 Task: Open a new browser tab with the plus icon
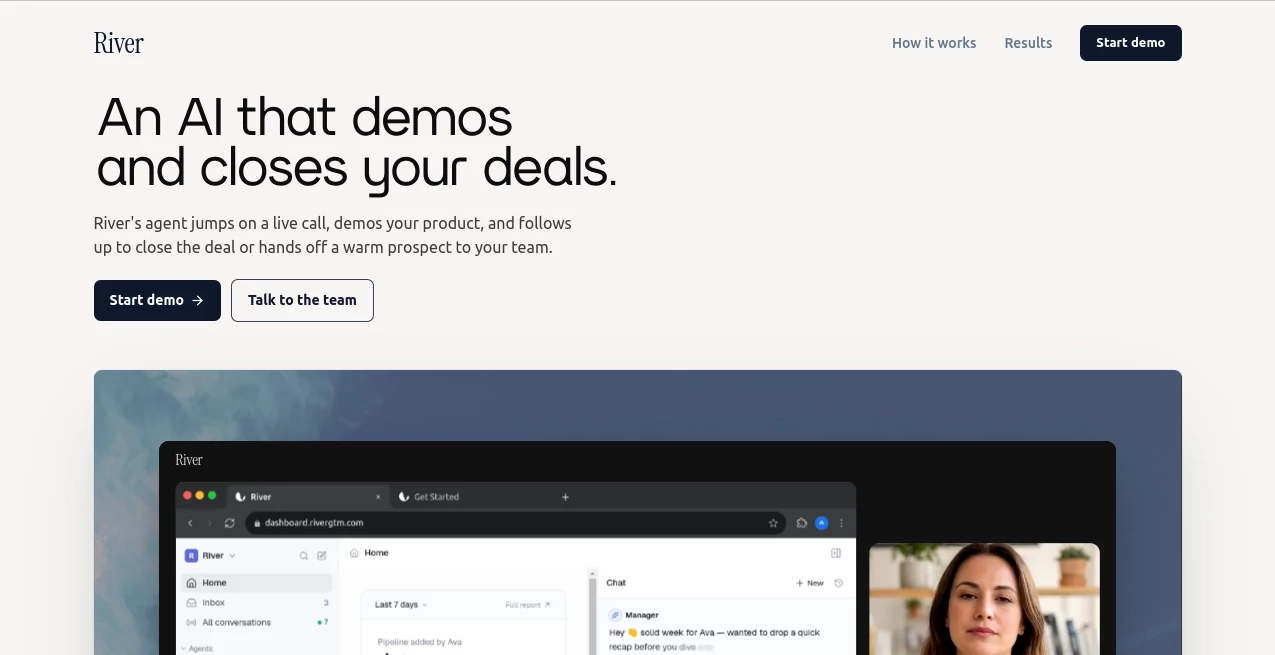point(565,496)
